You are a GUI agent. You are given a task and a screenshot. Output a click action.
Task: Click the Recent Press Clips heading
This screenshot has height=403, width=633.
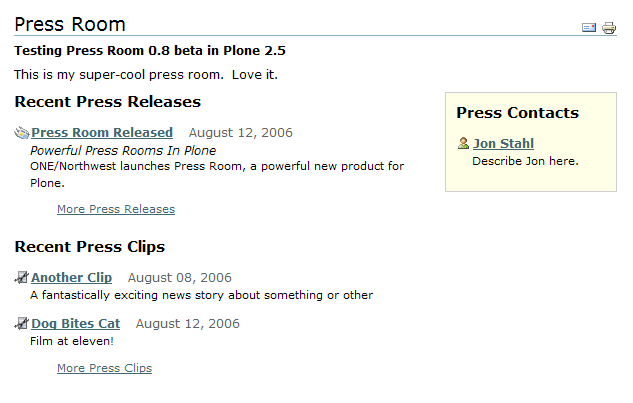[90, 247]
